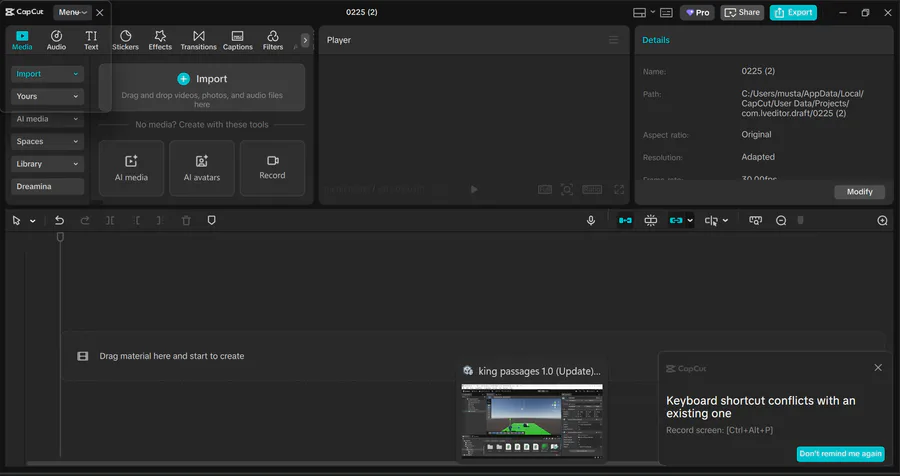
Task: Click the king passages window thumbnail preview
Action: (532, 420)
